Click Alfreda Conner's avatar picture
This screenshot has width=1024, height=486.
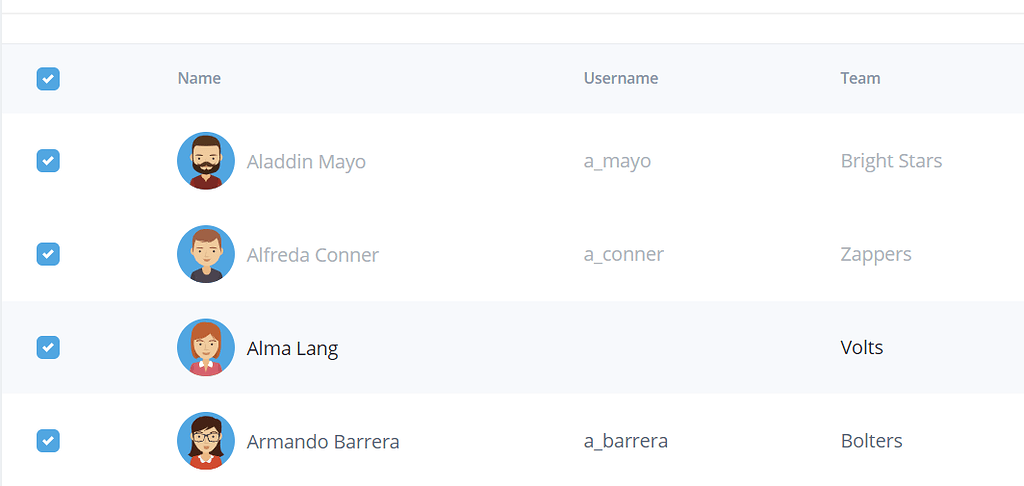pos(206,254)
